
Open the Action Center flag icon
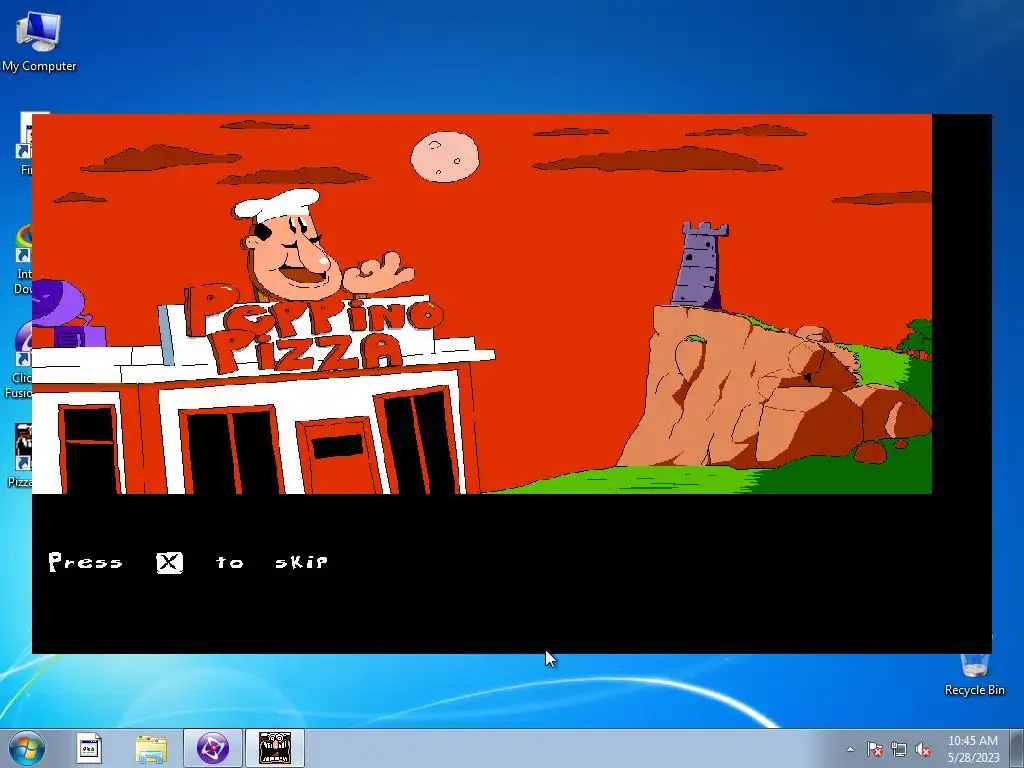click(875, 749)
